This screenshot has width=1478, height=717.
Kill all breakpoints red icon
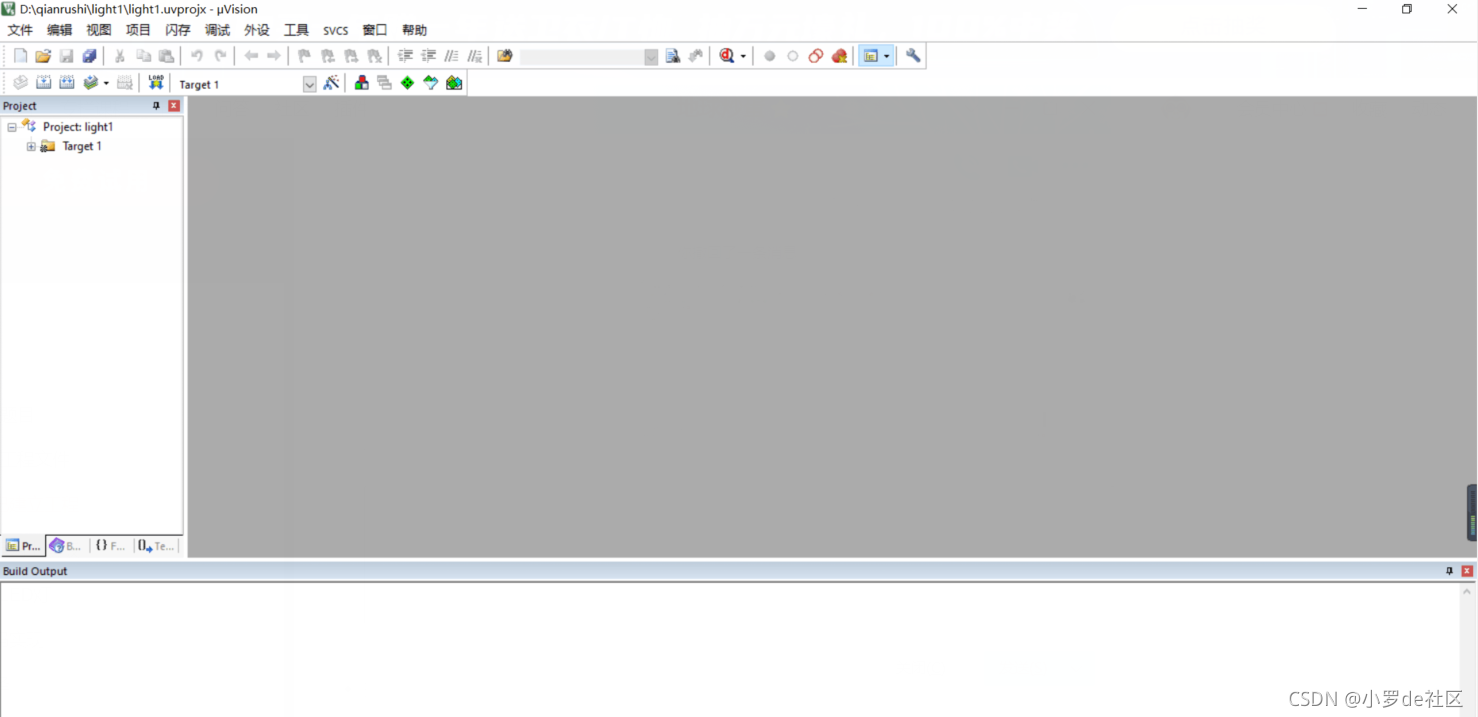click(x=840, y=56)
